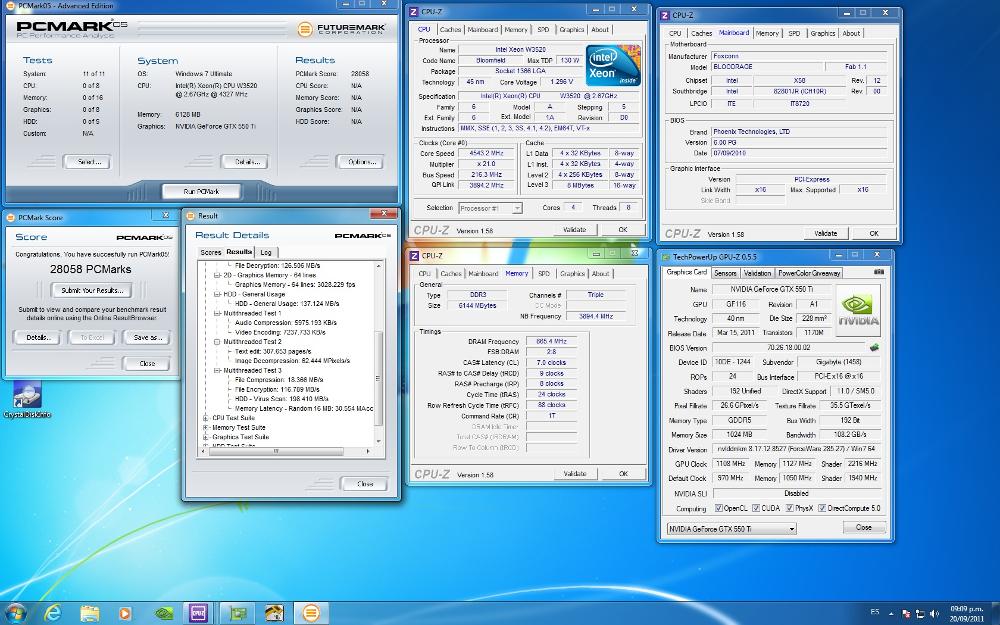Switch to Scores tab in Result Details

click(210, 253)
